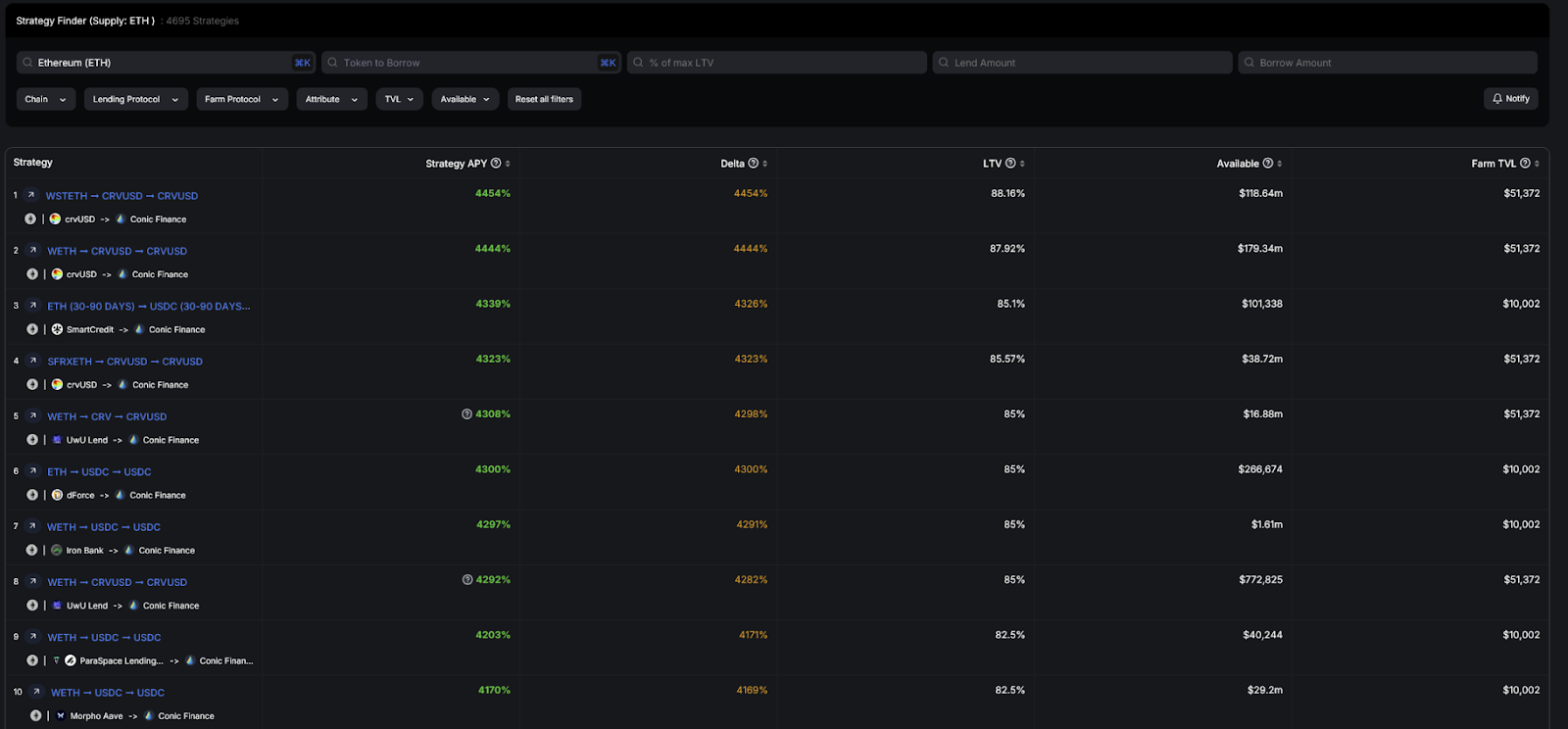Click the $118.64m Available value

click(x=1260, y=194)
